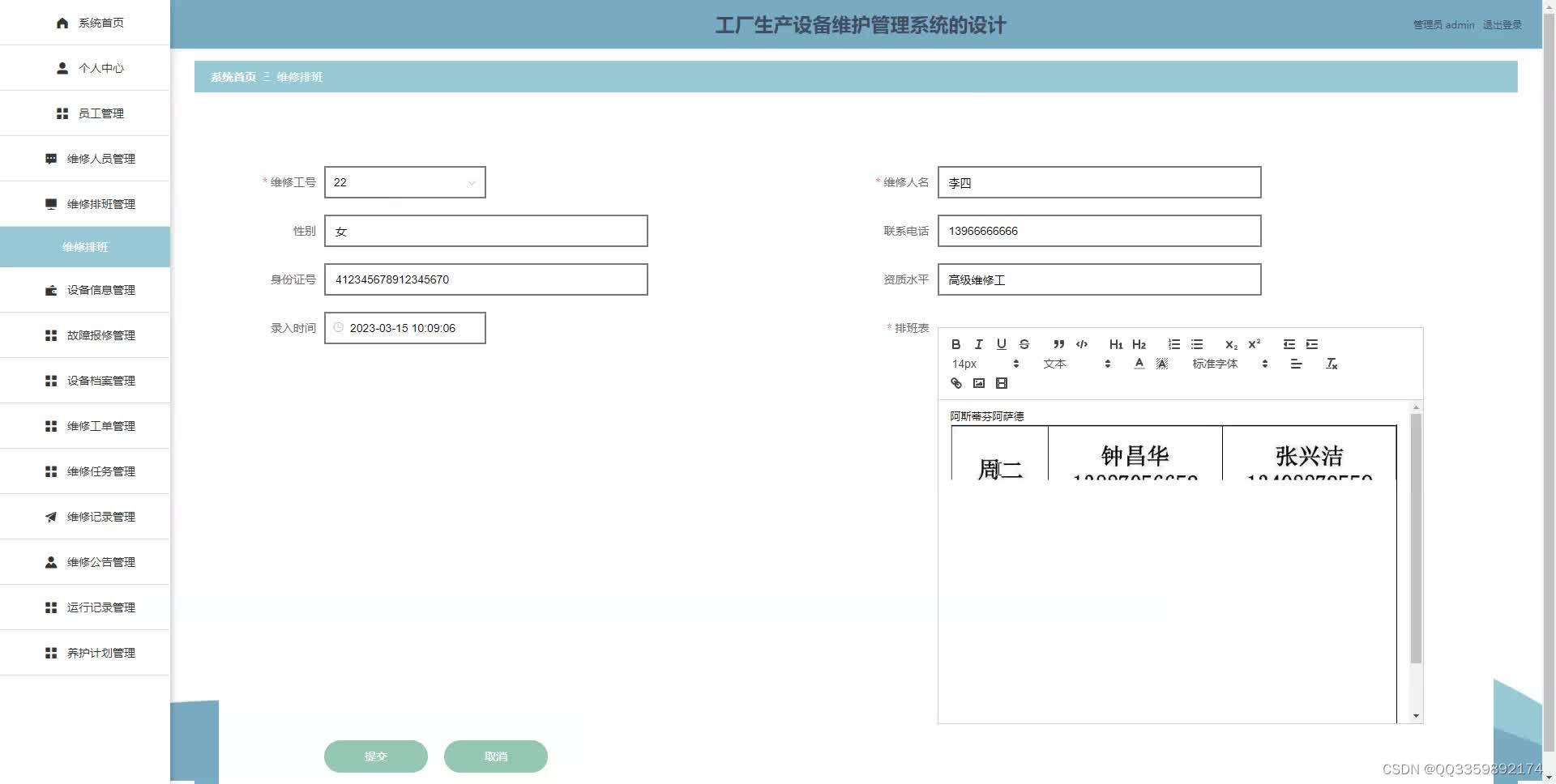Open the text color picker
The width and height of the screenshot is (1556, 784).
tap(1139, 364)
